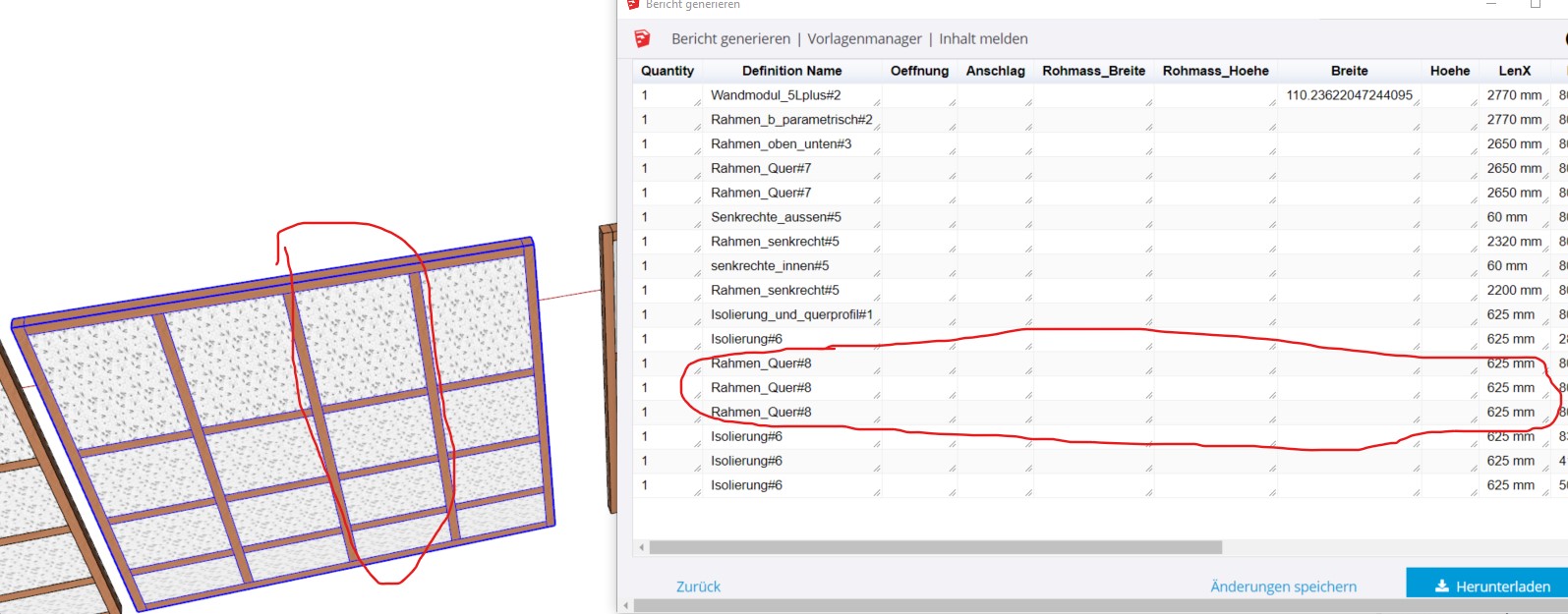Click the download icon on Herunterladen button
The image size is (1568, 614).
tap(1441, 586)
